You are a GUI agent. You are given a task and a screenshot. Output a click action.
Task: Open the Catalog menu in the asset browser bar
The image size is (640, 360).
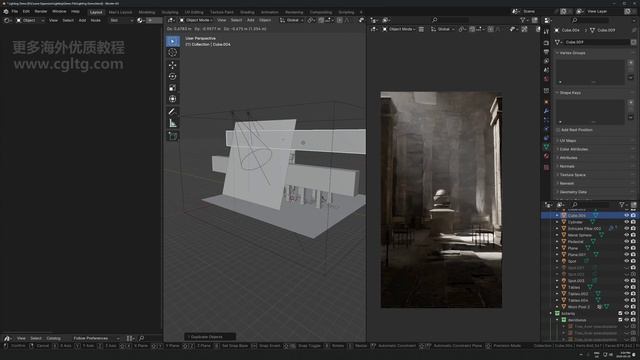[53, 338]
